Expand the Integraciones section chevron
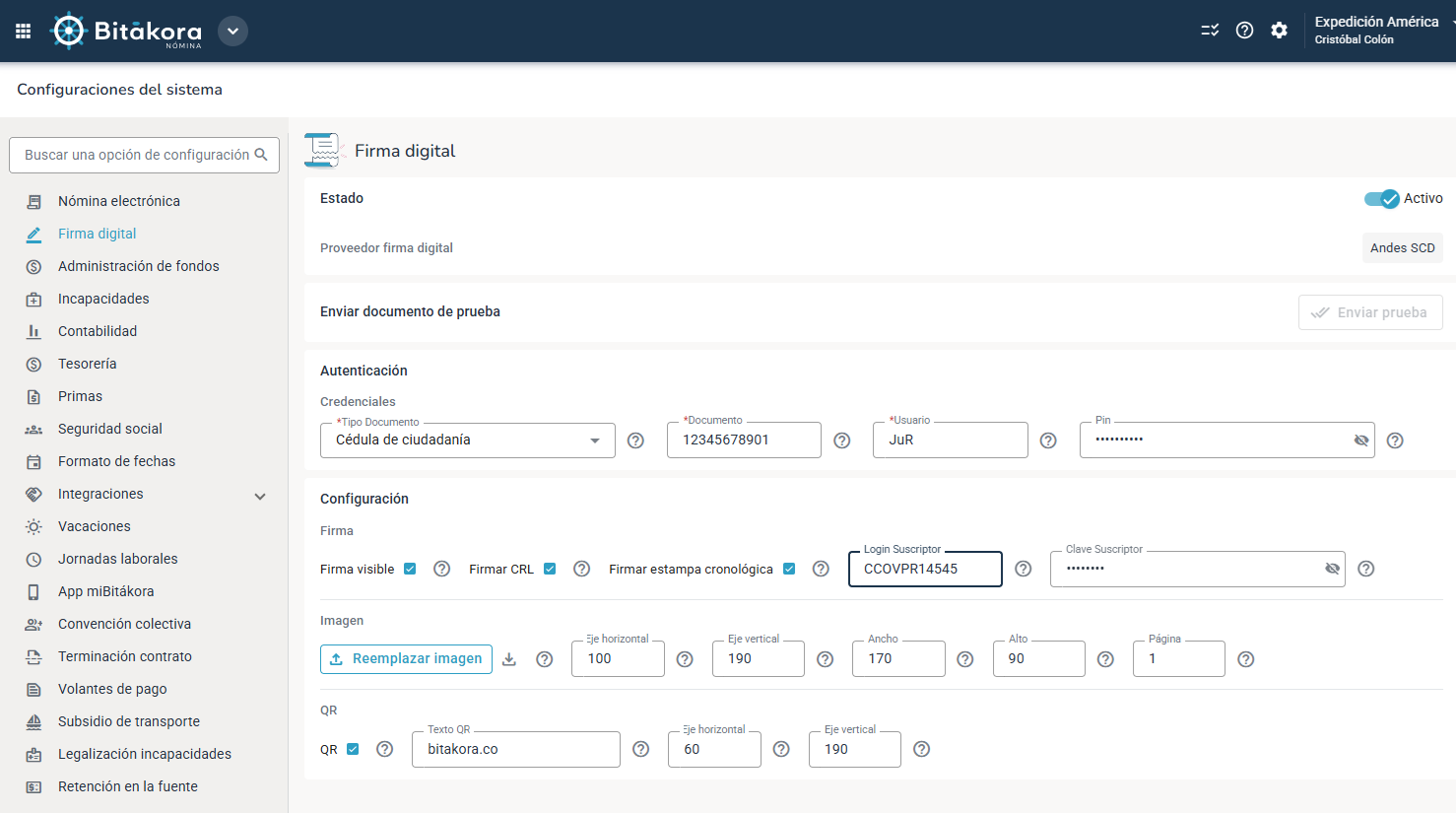1456x813 pixels. (260, 496)
